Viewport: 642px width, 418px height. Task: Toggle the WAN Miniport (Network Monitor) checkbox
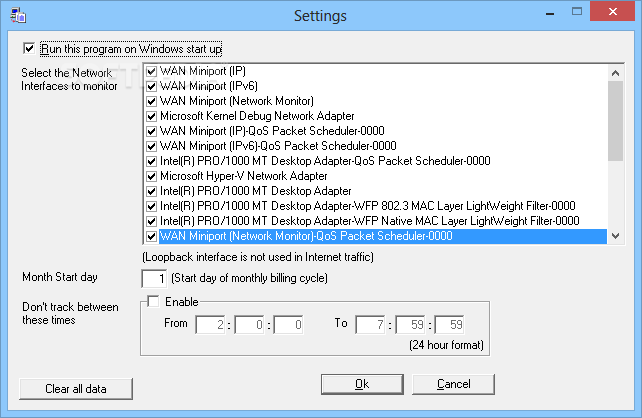coord(151,101)
